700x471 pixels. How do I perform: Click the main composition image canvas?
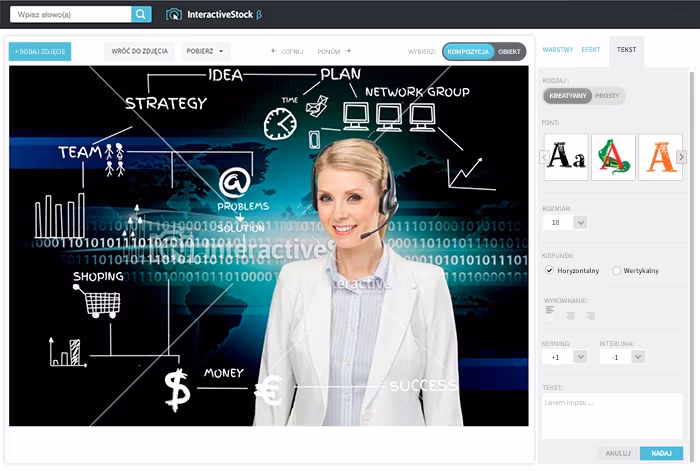[269, 246]
